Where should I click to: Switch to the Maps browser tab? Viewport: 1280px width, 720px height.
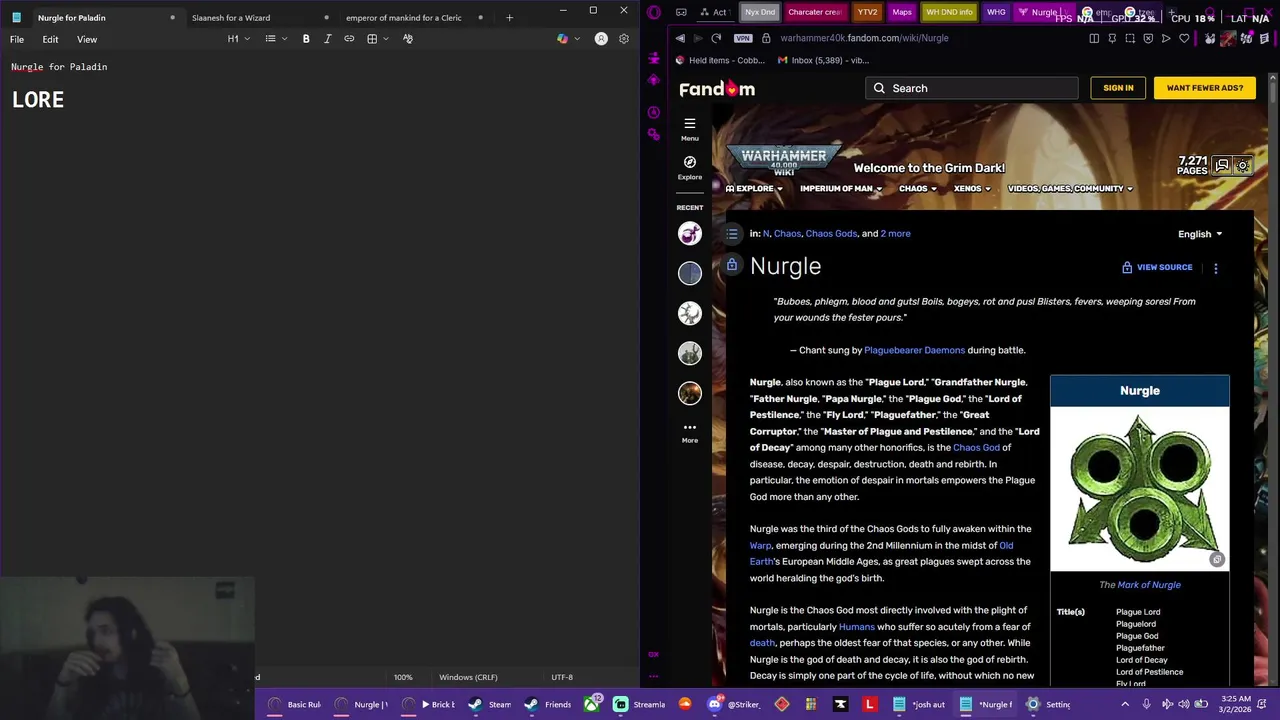902,12
